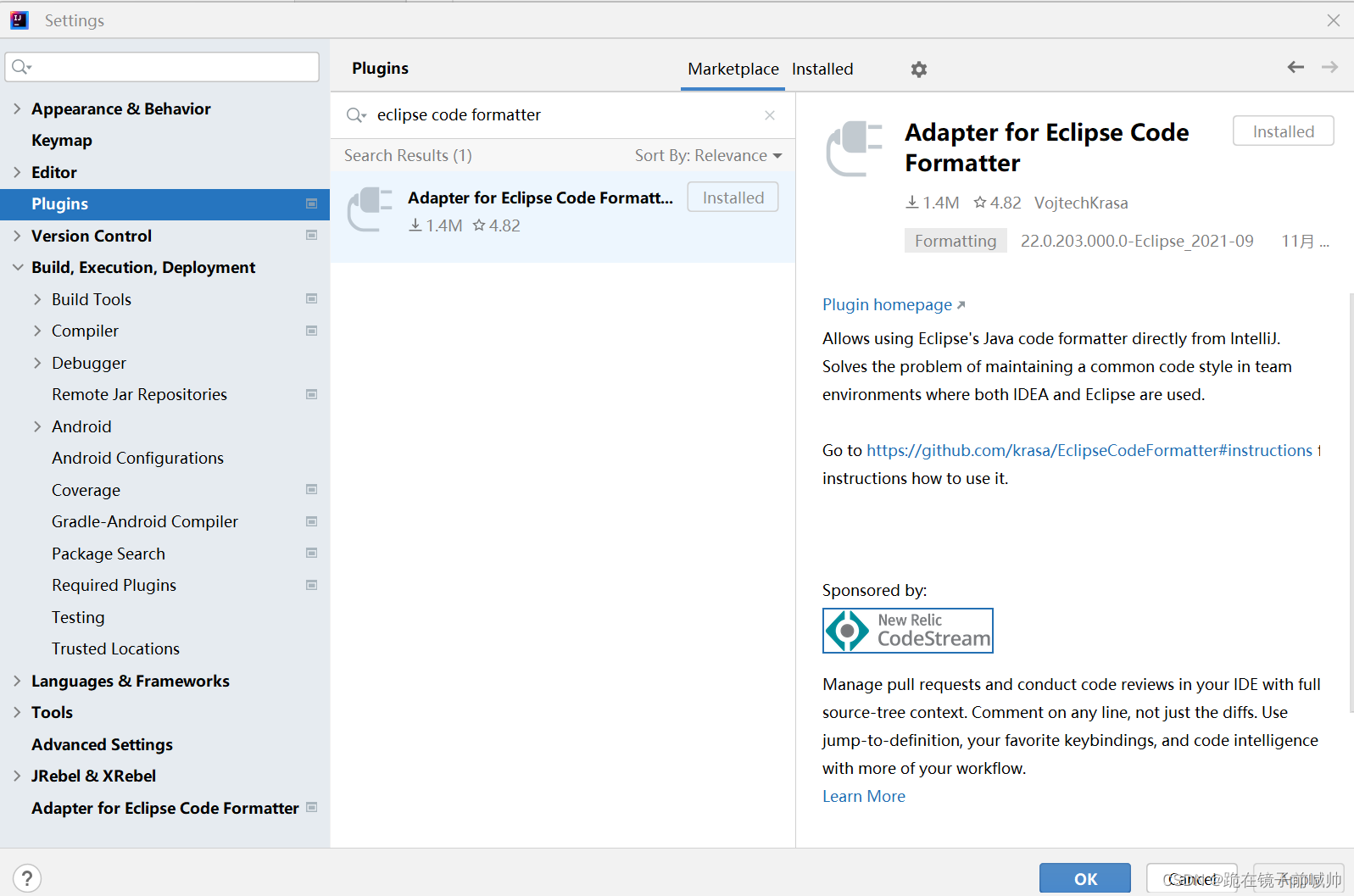The width and height of the screenshot is (1354, 896).
Task: Click settings search magnifier icon
Action: pos(21,67)
